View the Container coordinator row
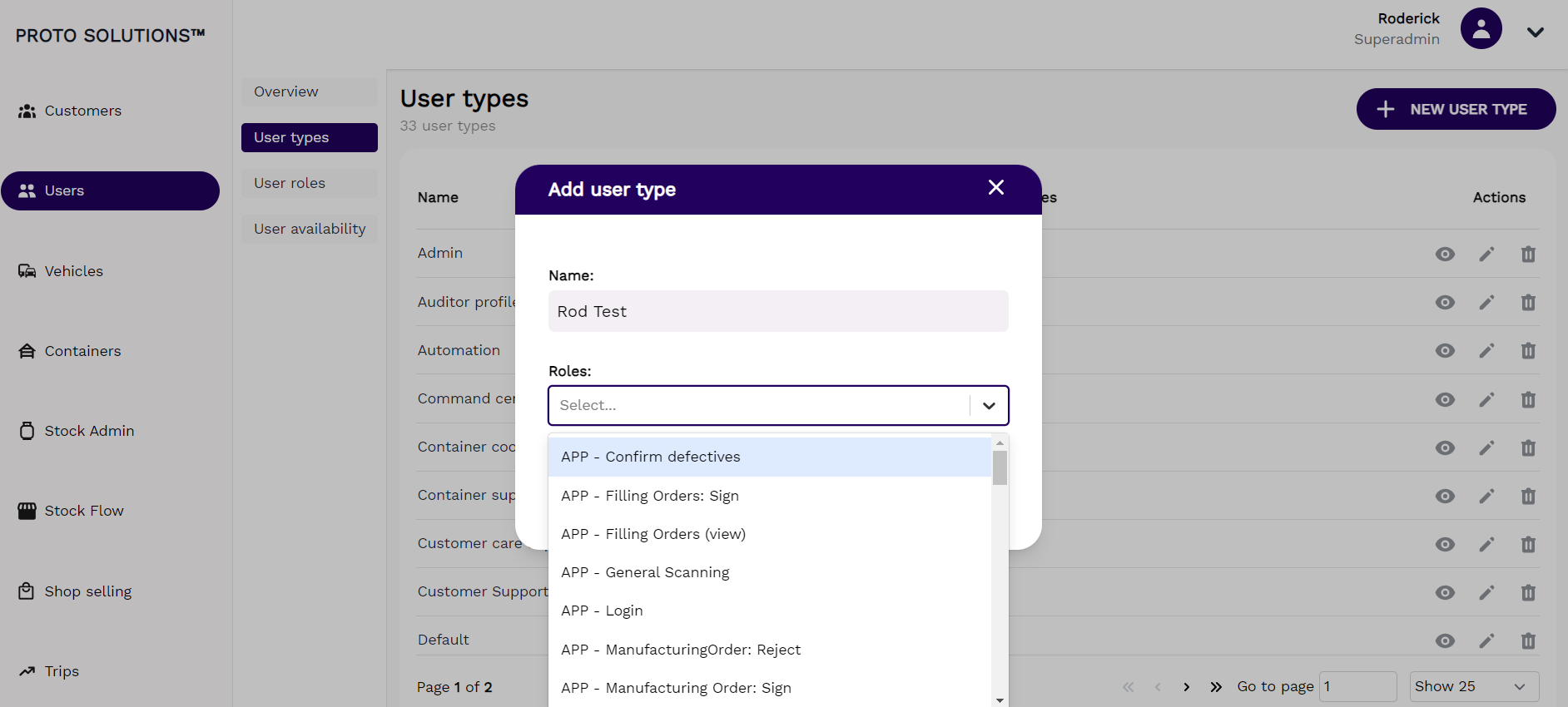The image size is (1568, 707). pyautogui.click(x=1445, y=447)
